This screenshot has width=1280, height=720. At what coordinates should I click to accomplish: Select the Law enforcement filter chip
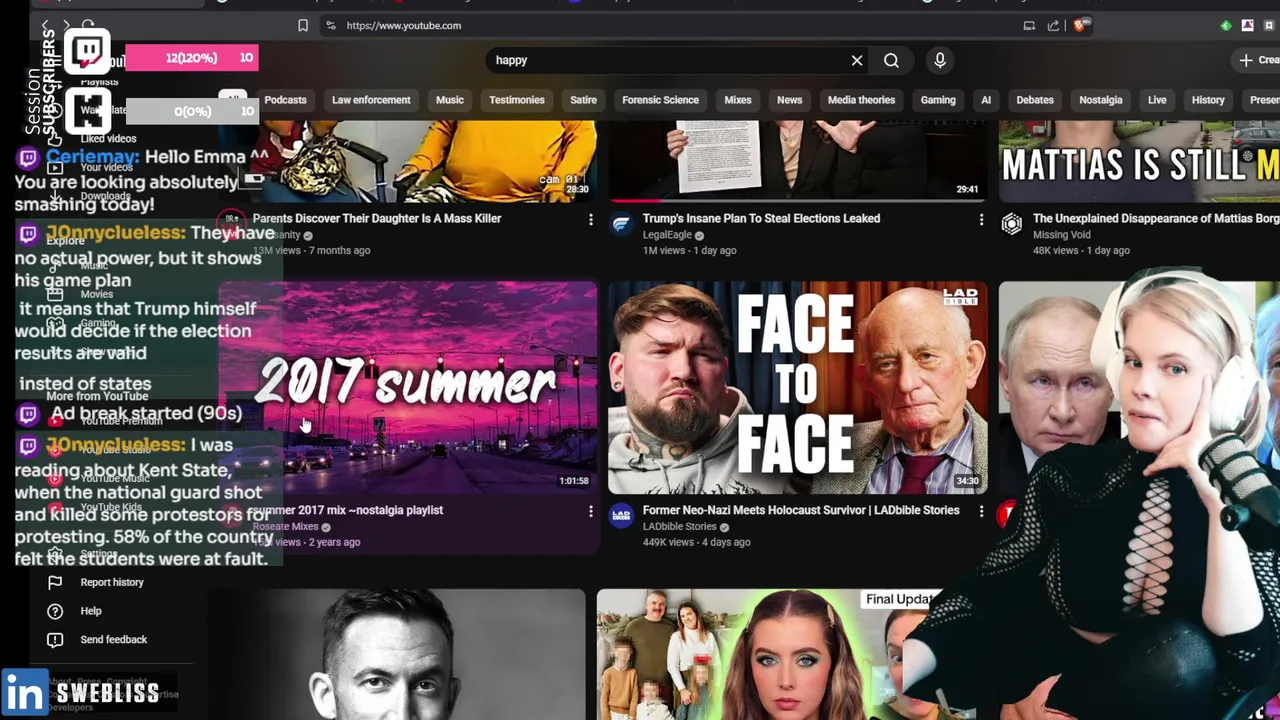371,100
